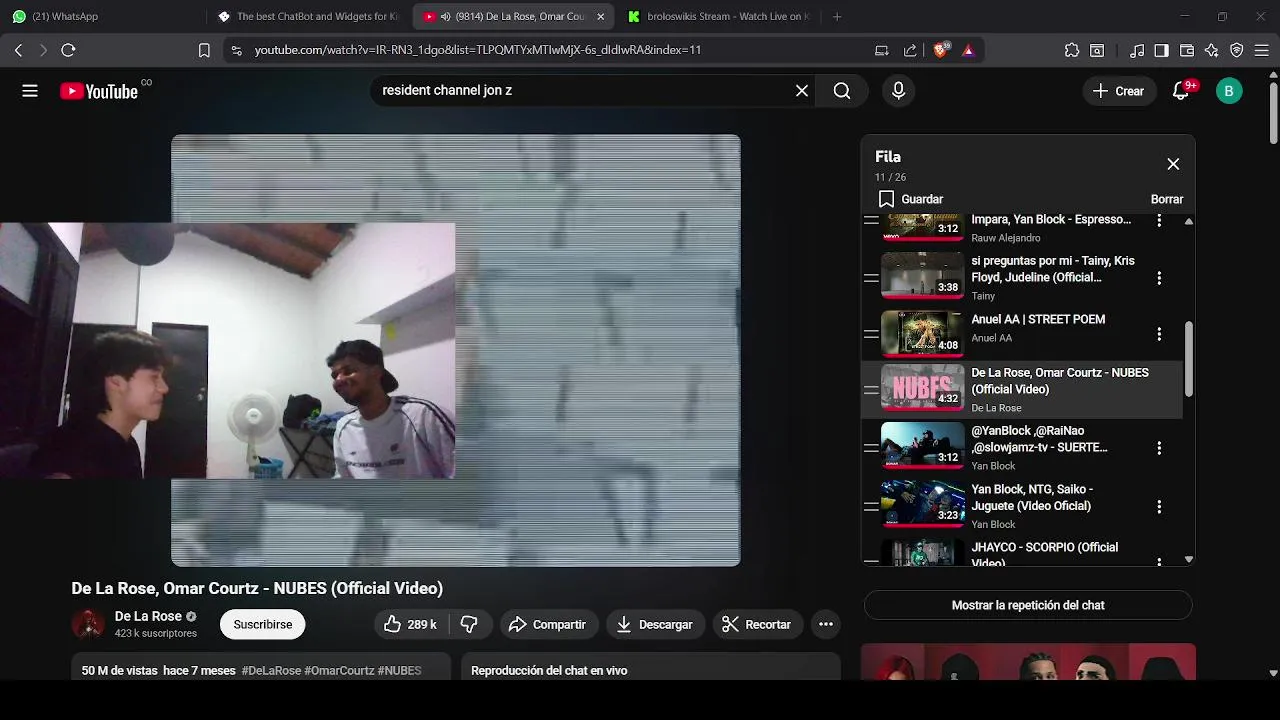Open the extensions puzzle icon
This screenshot has width=1280, height=720.
point(1072,50)
